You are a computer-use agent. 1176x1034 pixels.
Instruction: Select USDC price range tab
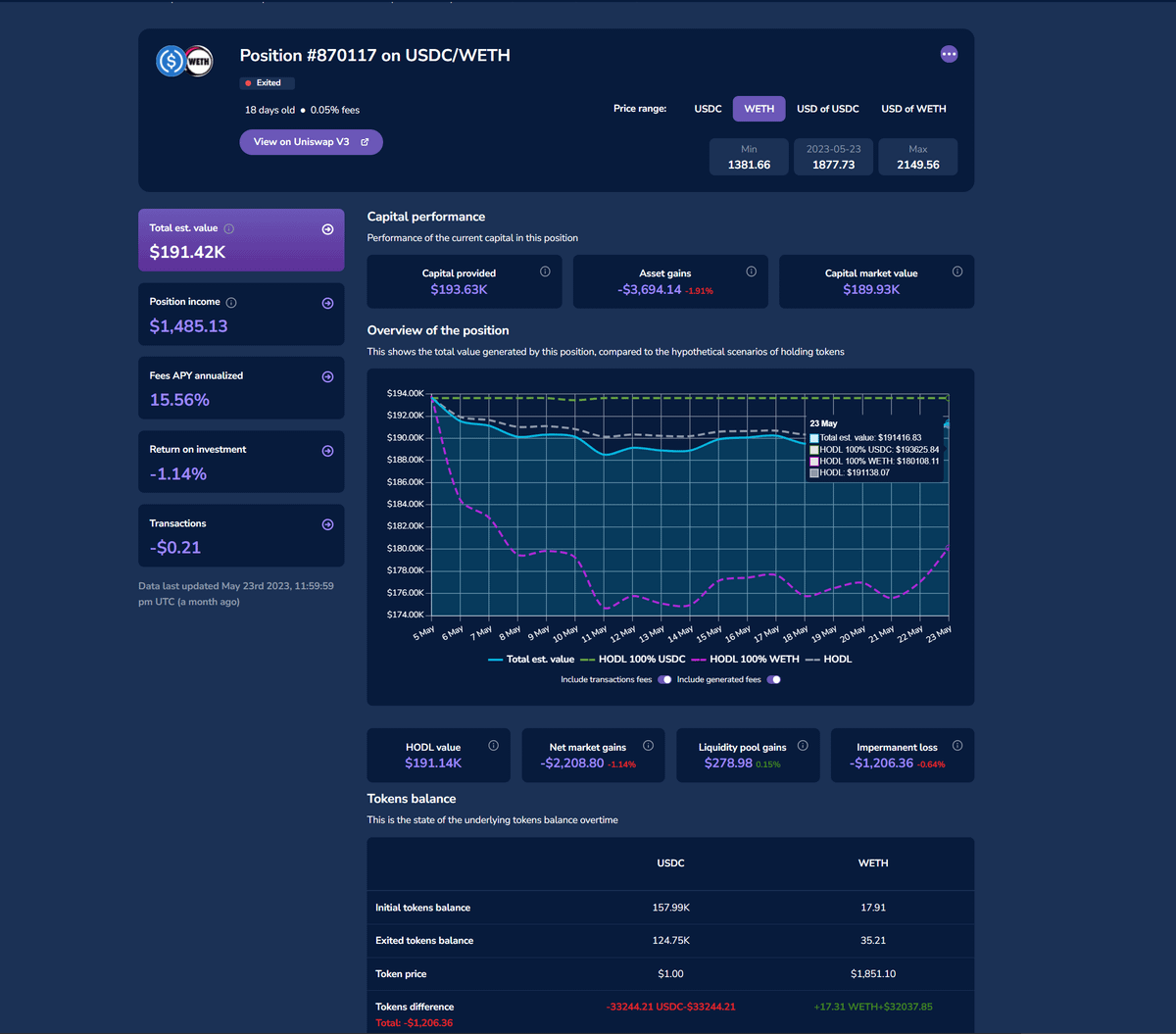point(708,109)
